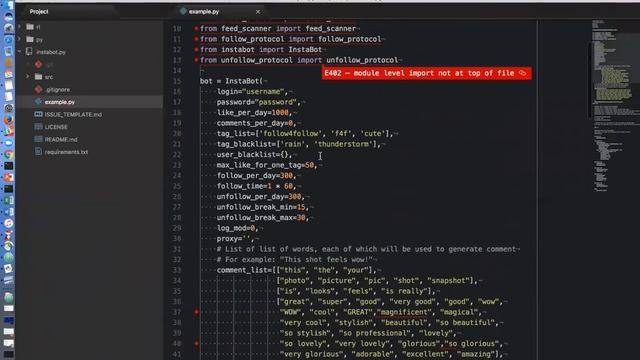
Task: Select the Project panel tab
Action: [x=39, y=11]
